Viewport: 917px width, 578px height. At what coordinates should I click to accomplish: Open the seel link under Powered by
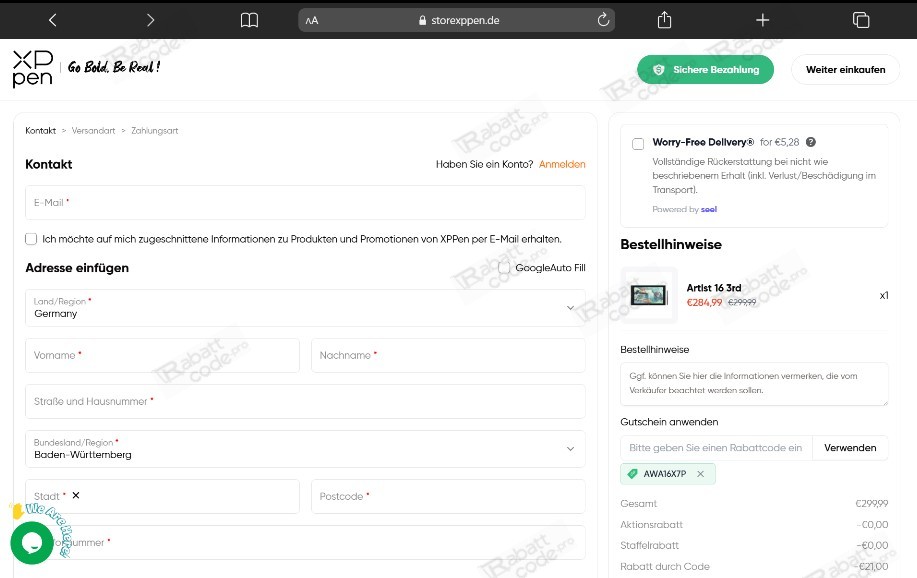pyautogui.click(x=709, y=209)
